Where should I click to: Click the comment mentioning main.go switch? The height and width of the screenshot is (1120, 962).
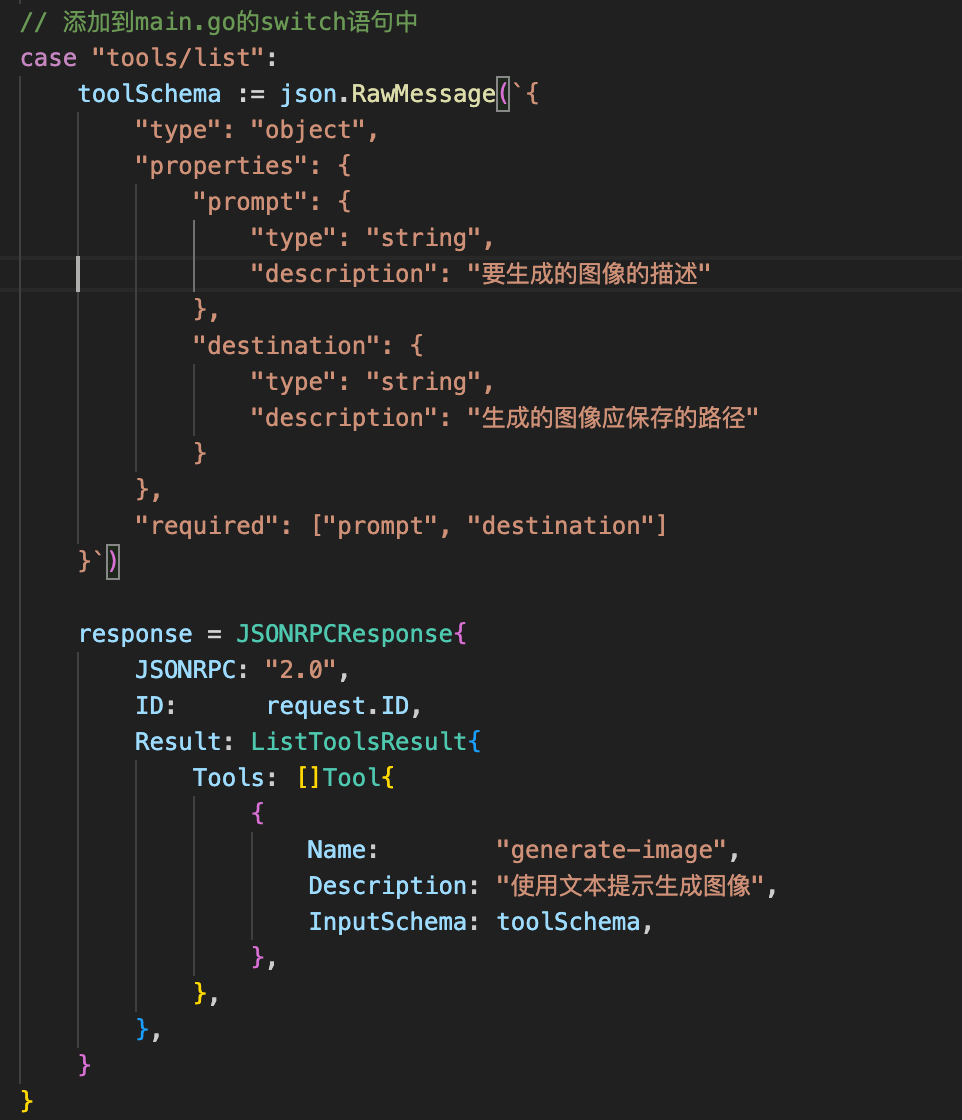click(219, 21)
